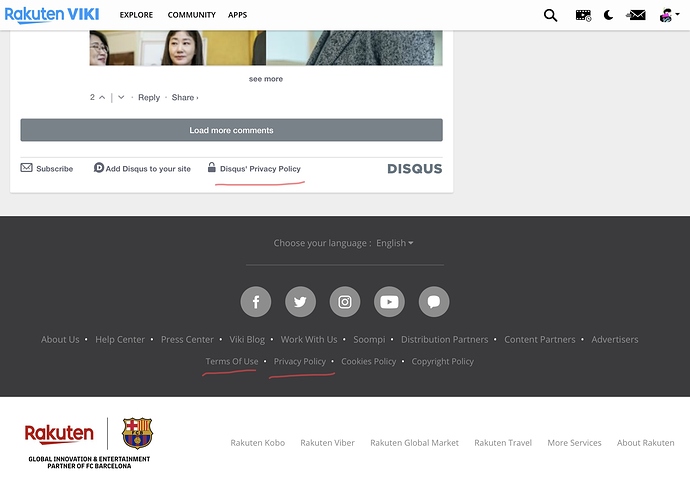Screen dimensions: 690x492
Task: Open the Instagram social icon
Action: 345,301
